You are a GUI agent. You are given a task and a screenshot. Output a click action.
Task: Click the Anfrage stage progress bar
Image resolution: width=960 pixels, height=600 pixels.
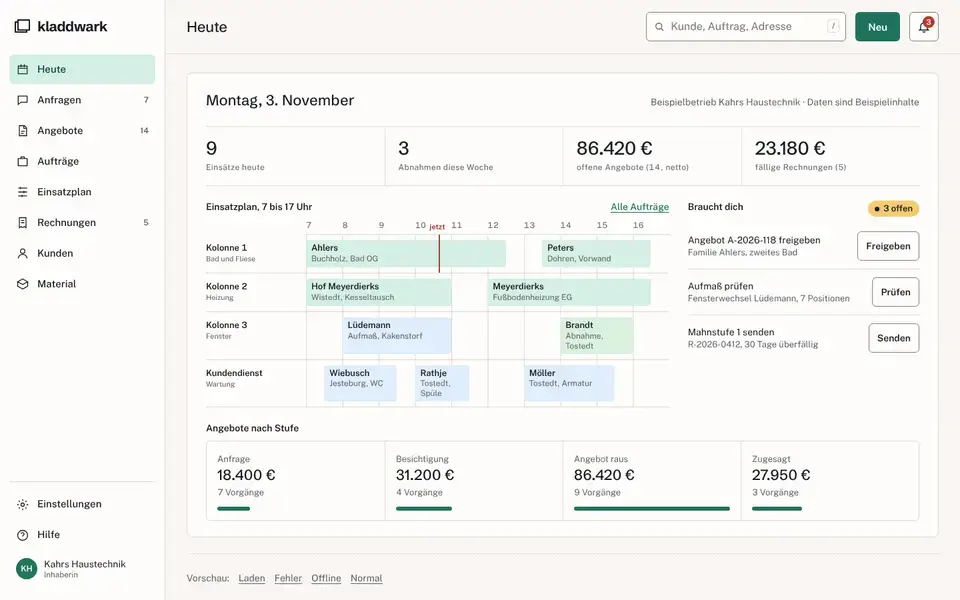(x=233, y=508)
